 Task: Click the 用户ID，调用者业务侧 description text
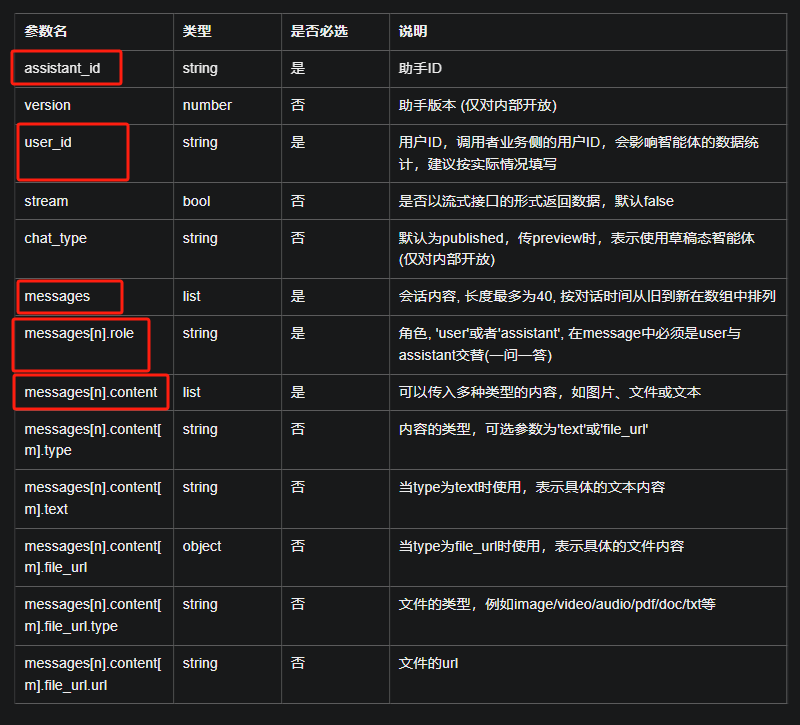(x=579, y=153)
